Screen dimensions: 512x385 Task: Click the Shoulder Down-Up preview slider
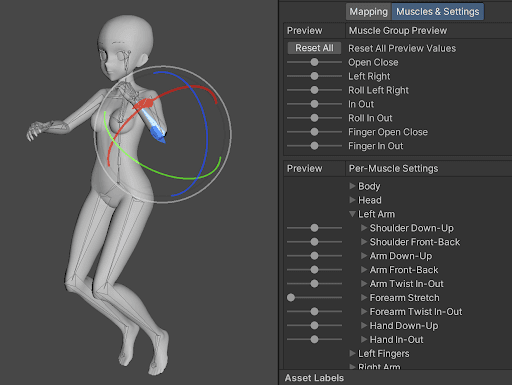314,228
